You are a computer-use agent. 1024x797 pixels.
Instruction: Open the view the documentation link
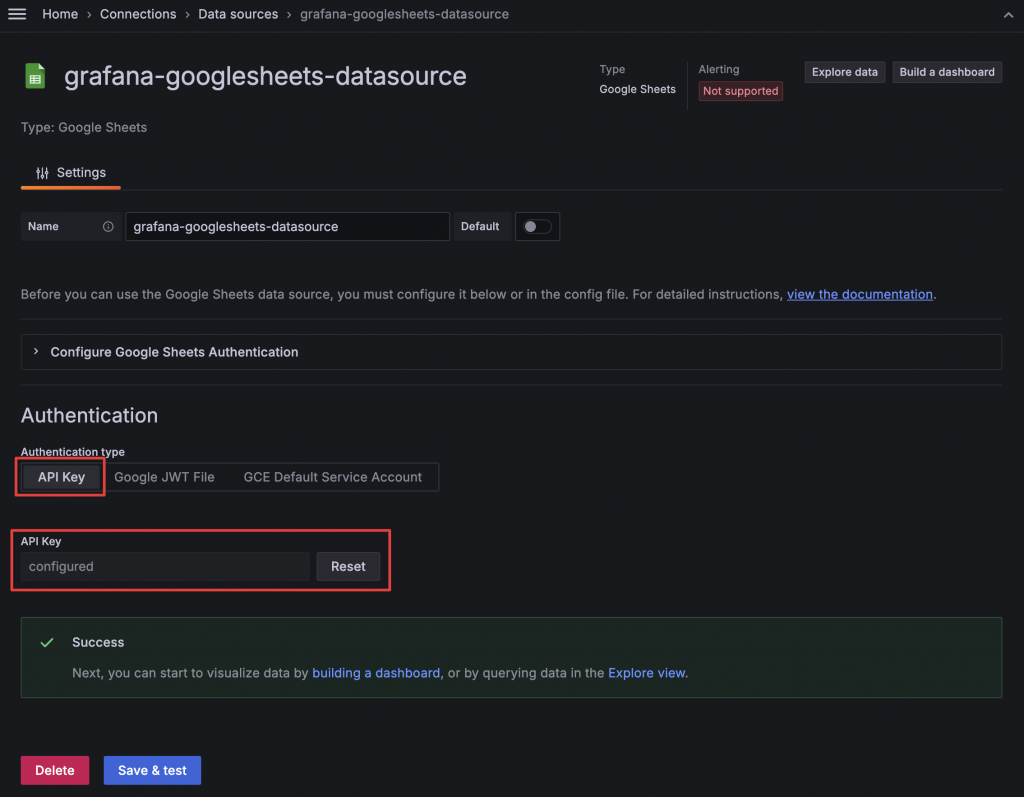pyautogui.click(x=860, y=294)
